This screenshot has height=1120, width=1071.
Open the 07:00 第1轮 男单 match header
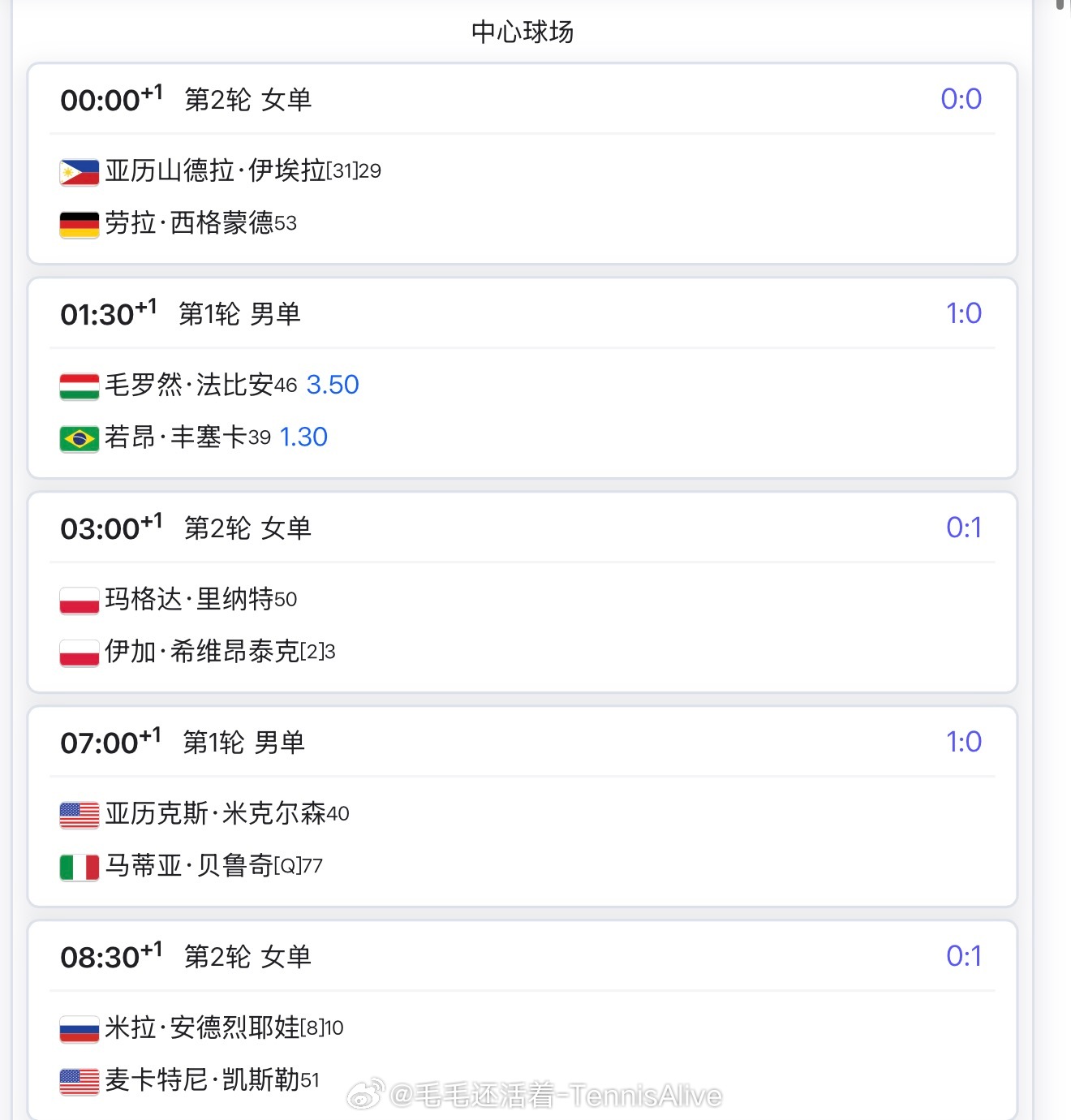click(523, 743)
